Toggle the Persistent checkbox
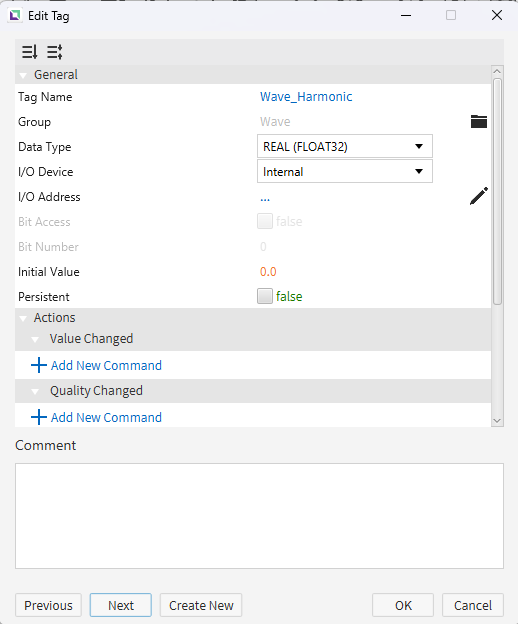The width and height of the screenshot is (518, 624). [x=265, y=296]
